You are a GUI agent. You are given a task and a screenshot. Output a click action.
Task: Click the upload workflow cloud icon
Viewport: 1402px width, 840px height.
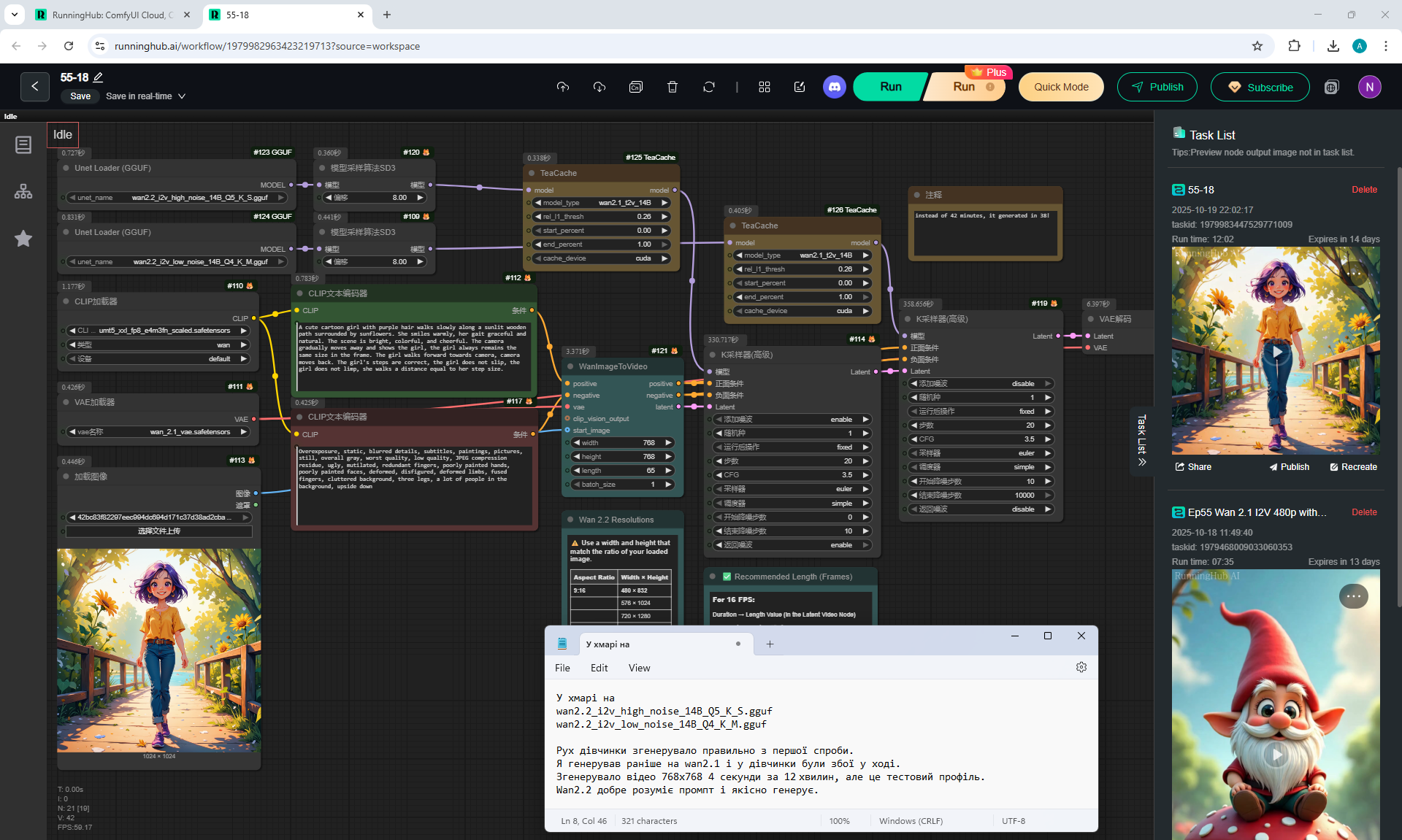(x=562, y=87)
